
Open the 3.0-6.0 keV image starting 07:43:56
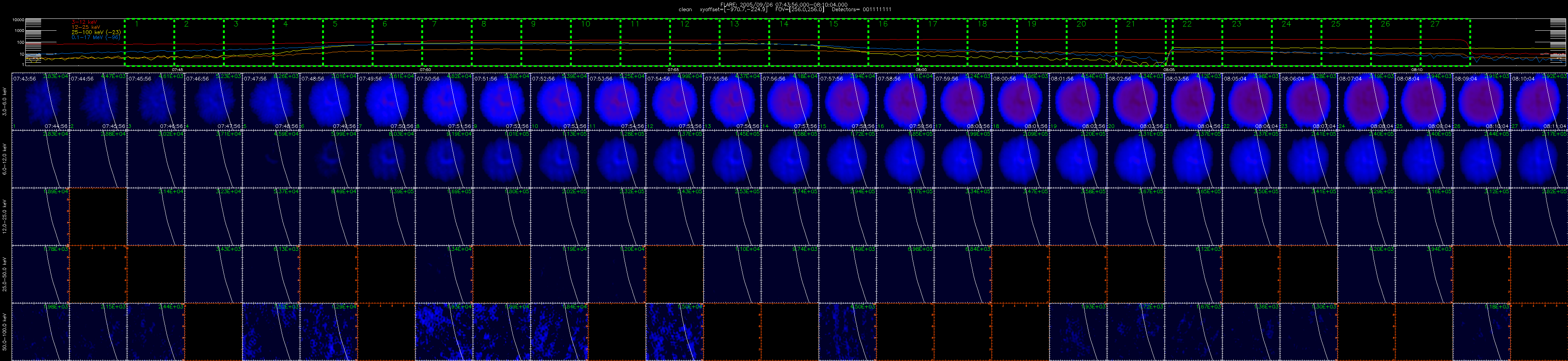click(40, 102)
